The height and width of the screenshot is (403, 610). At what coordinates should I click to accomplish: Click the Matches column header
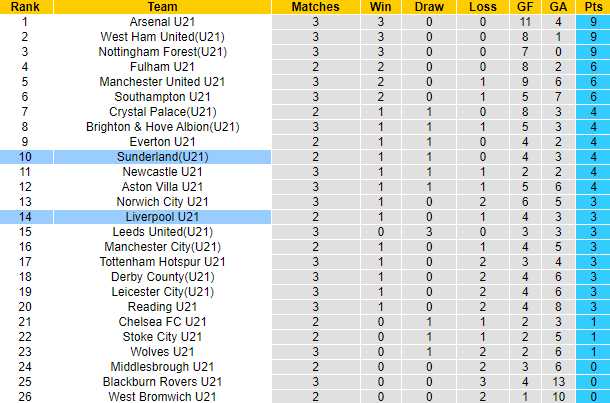coord(315,6)
